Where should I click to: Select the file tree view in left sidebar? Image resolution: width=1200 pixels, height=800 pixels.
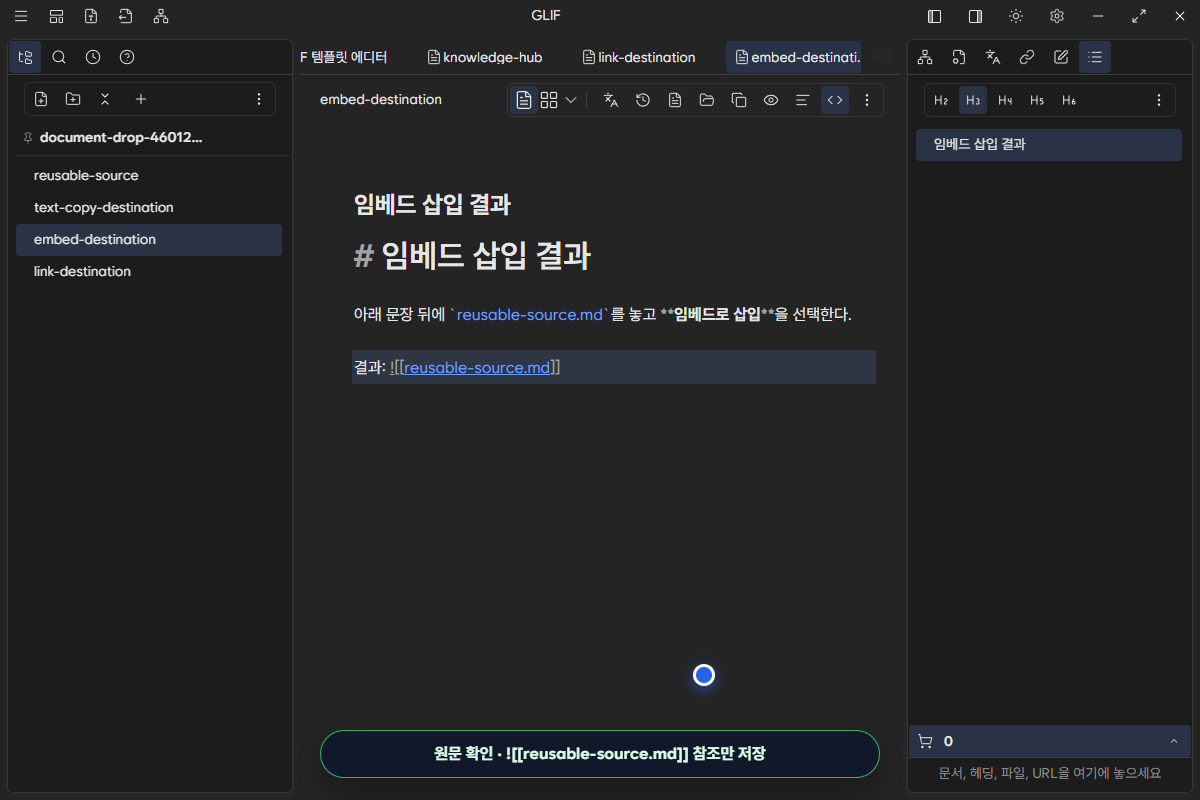[25, 57]
